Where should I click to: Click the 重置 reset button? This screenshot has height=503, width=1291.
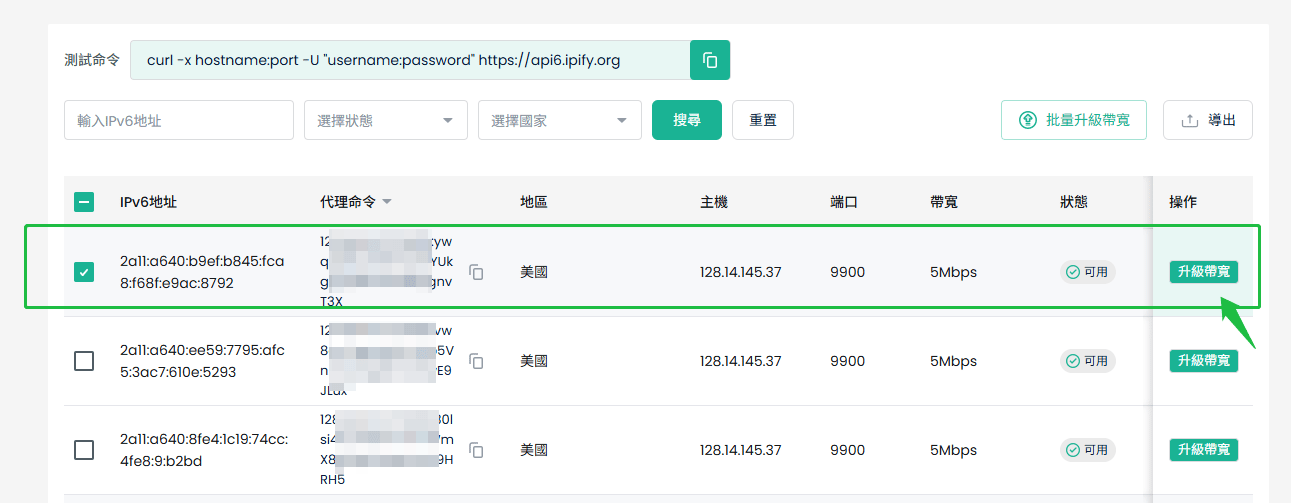click(763, 120)
